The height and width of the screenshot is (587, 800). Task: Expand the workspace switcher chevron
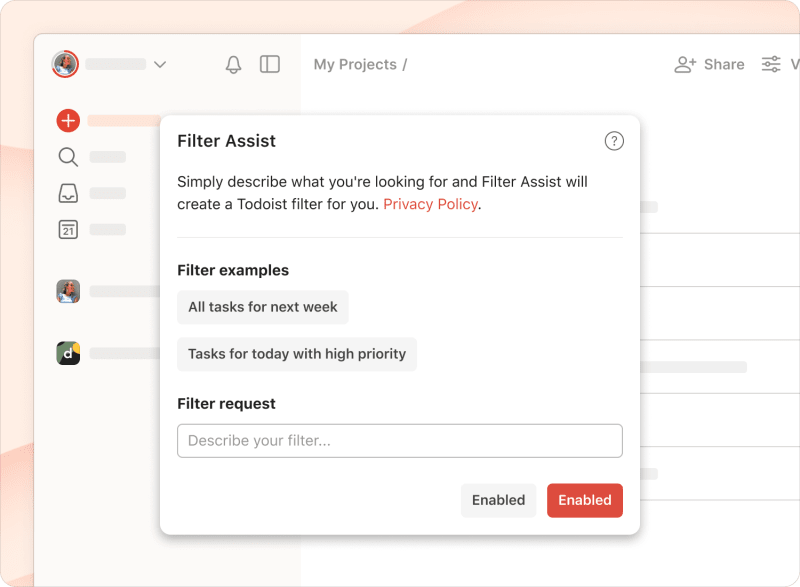point(160,63)
